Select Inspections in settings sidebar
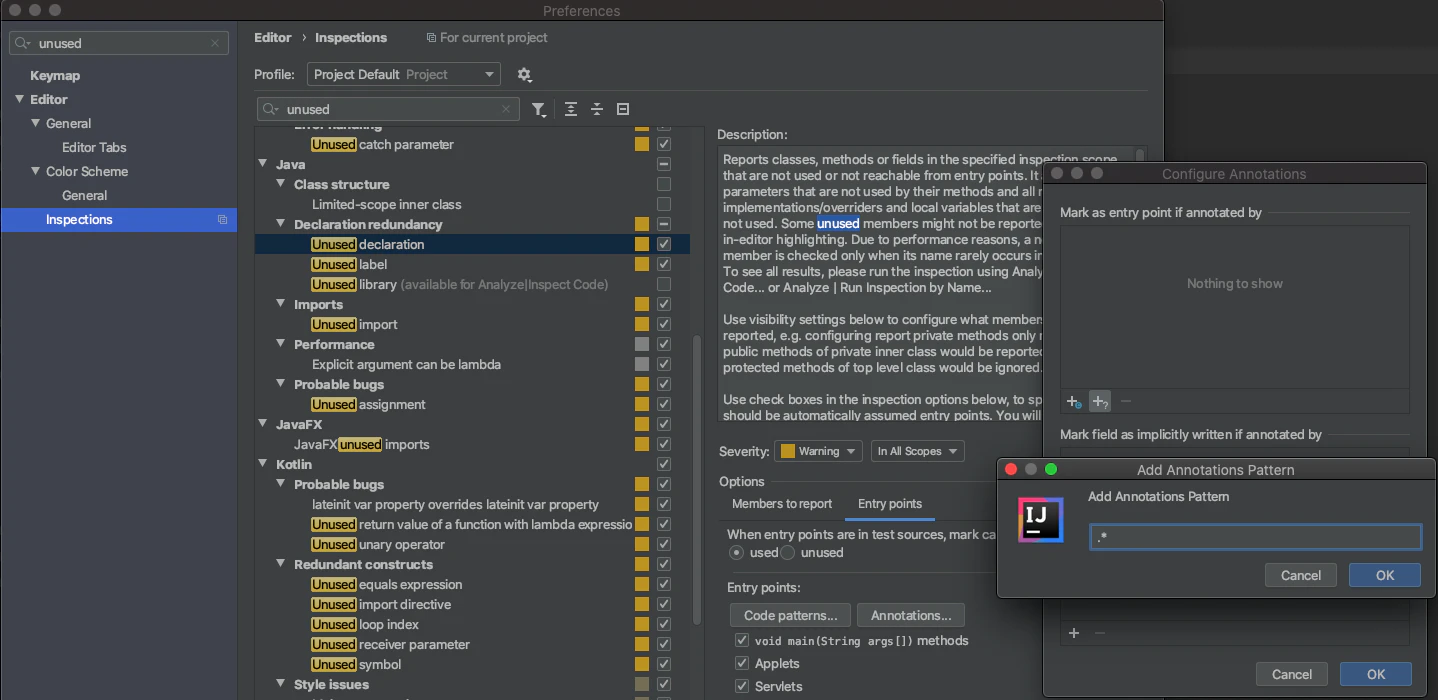This screenshot has height=700, width=1438. (119, 220)
